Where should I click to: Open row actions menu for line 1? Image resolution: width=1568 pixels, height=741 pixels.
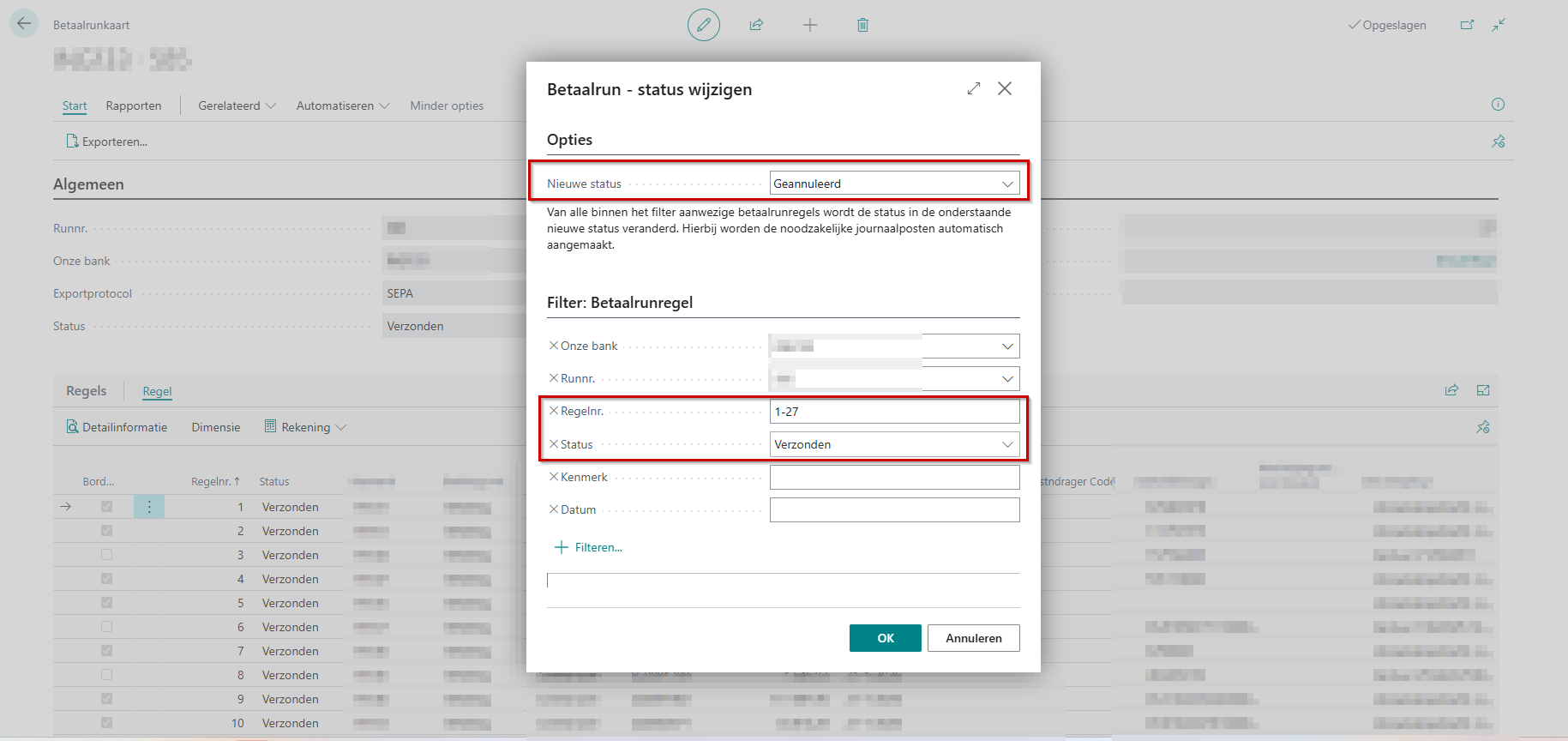coord(149,507)
